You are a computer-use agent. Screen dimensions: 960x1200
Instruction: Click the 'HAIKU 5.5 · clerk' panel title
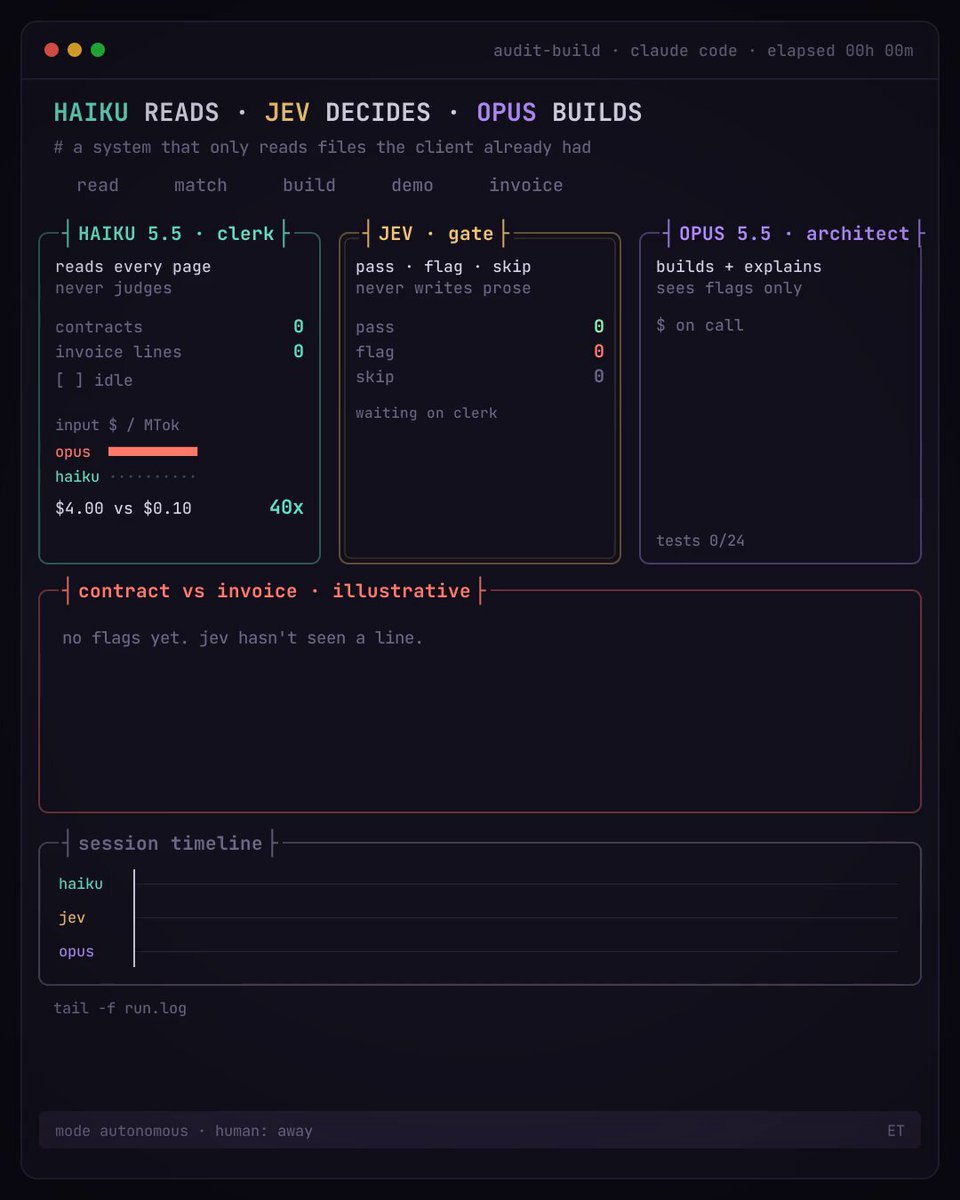pos(176,234)
